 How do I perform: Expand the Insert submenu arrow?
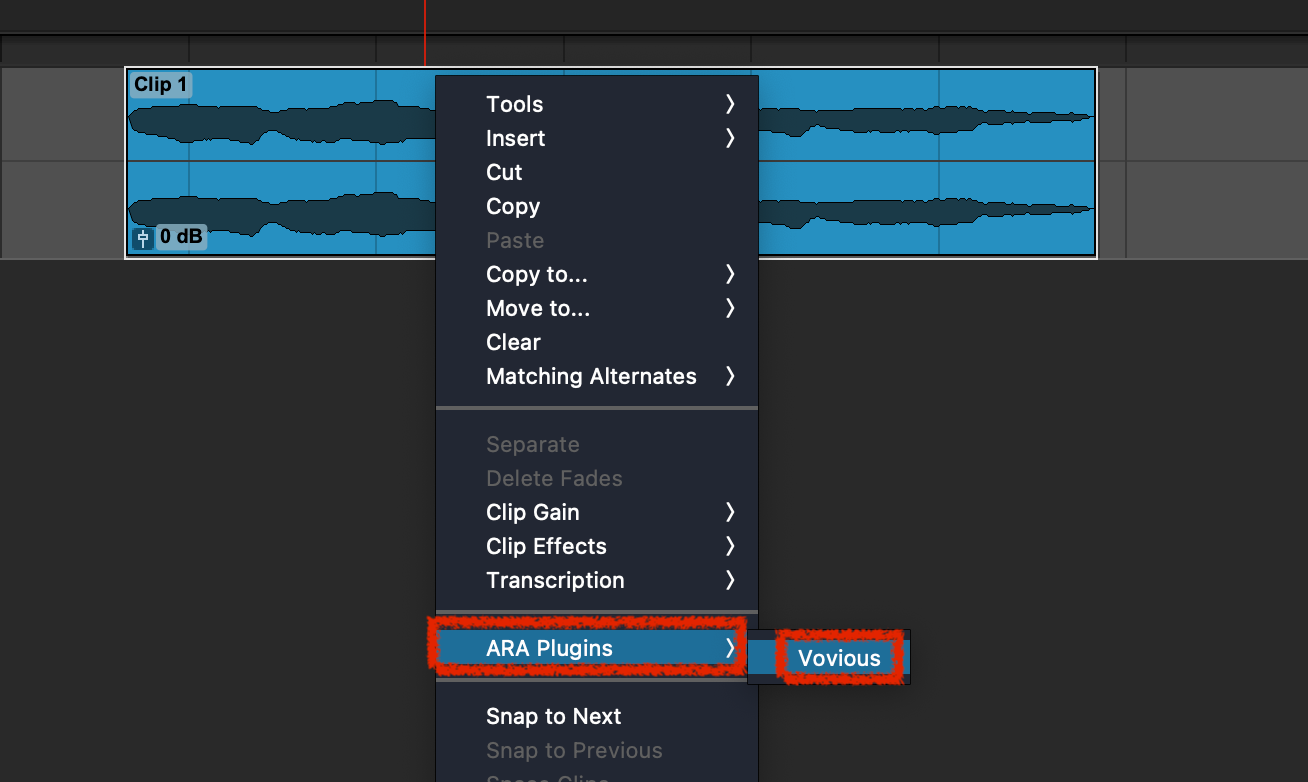pyautogui.click(x=730, y=138)
